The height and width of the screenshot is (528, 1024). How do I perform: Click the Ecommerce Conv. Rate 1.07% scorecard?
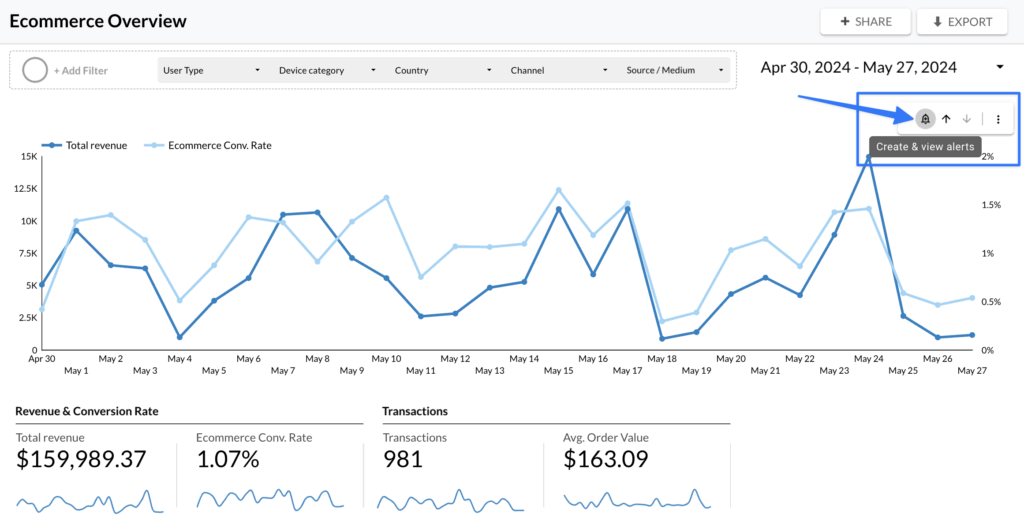click(x=228, y=460)
